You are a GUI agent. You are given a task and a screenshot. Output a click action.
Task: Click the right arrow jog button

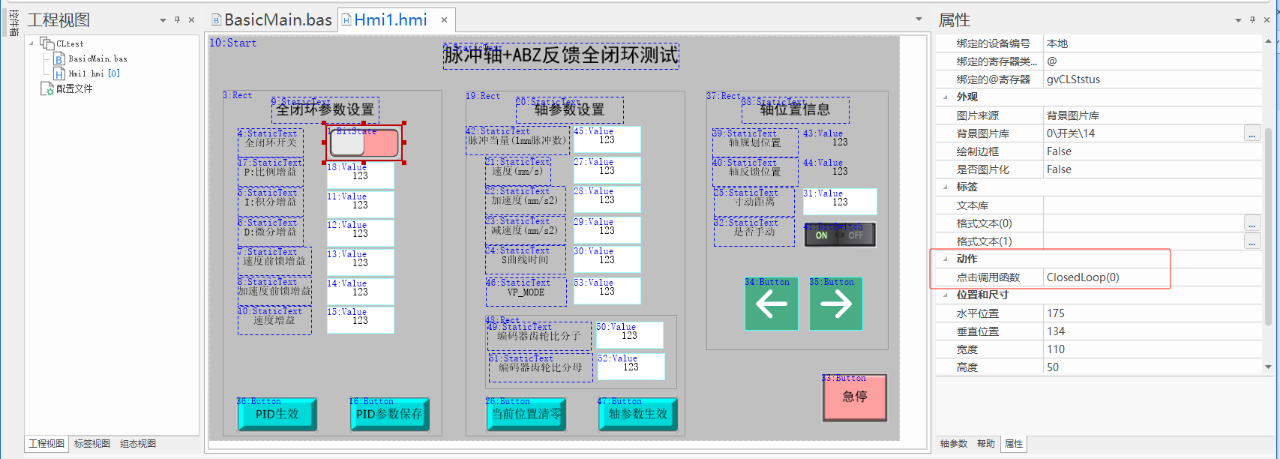tap(836, 304)
